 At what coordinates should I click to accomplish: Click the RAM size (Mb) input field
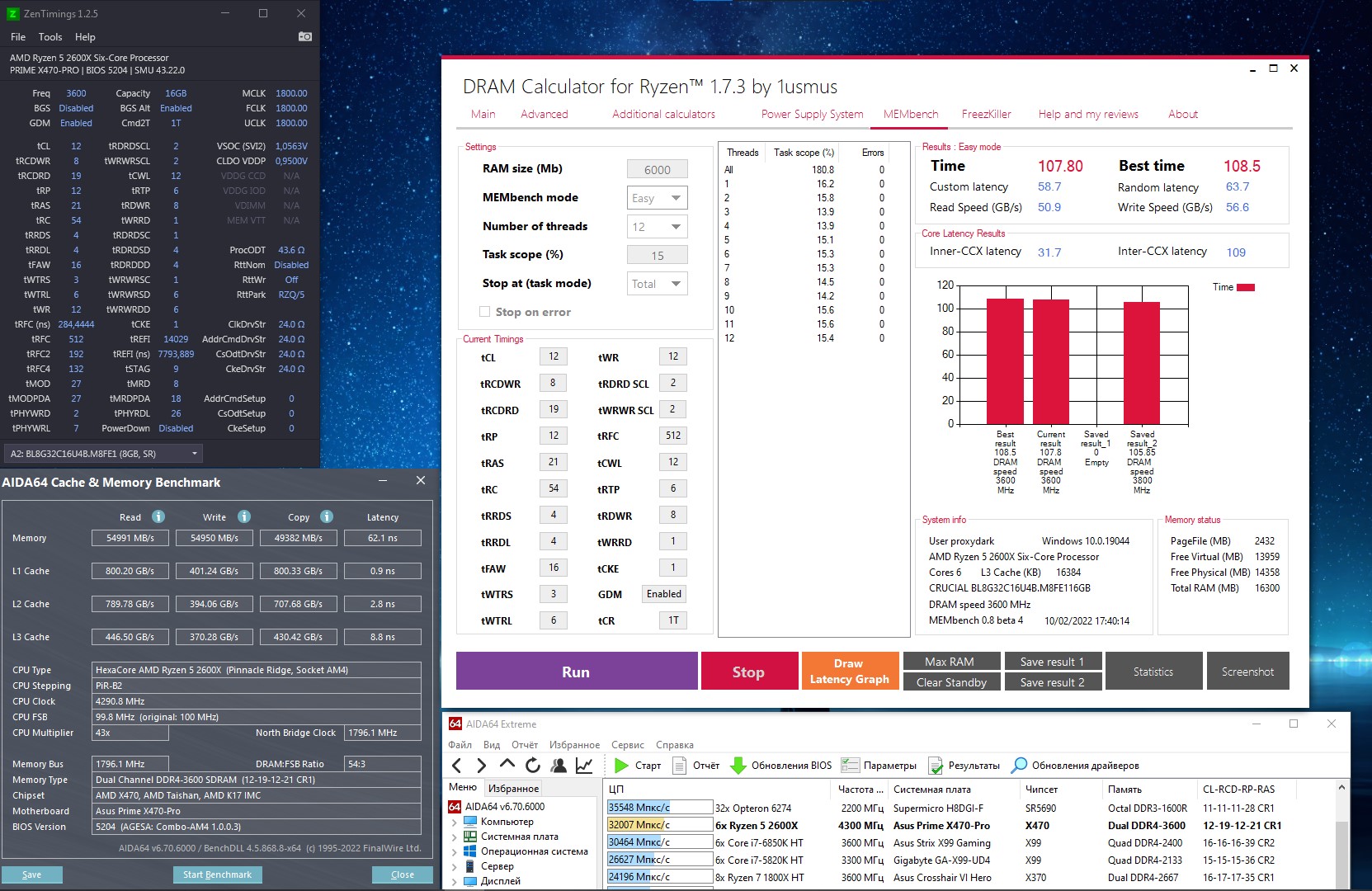pyautogui.click(x=658, y=170)
